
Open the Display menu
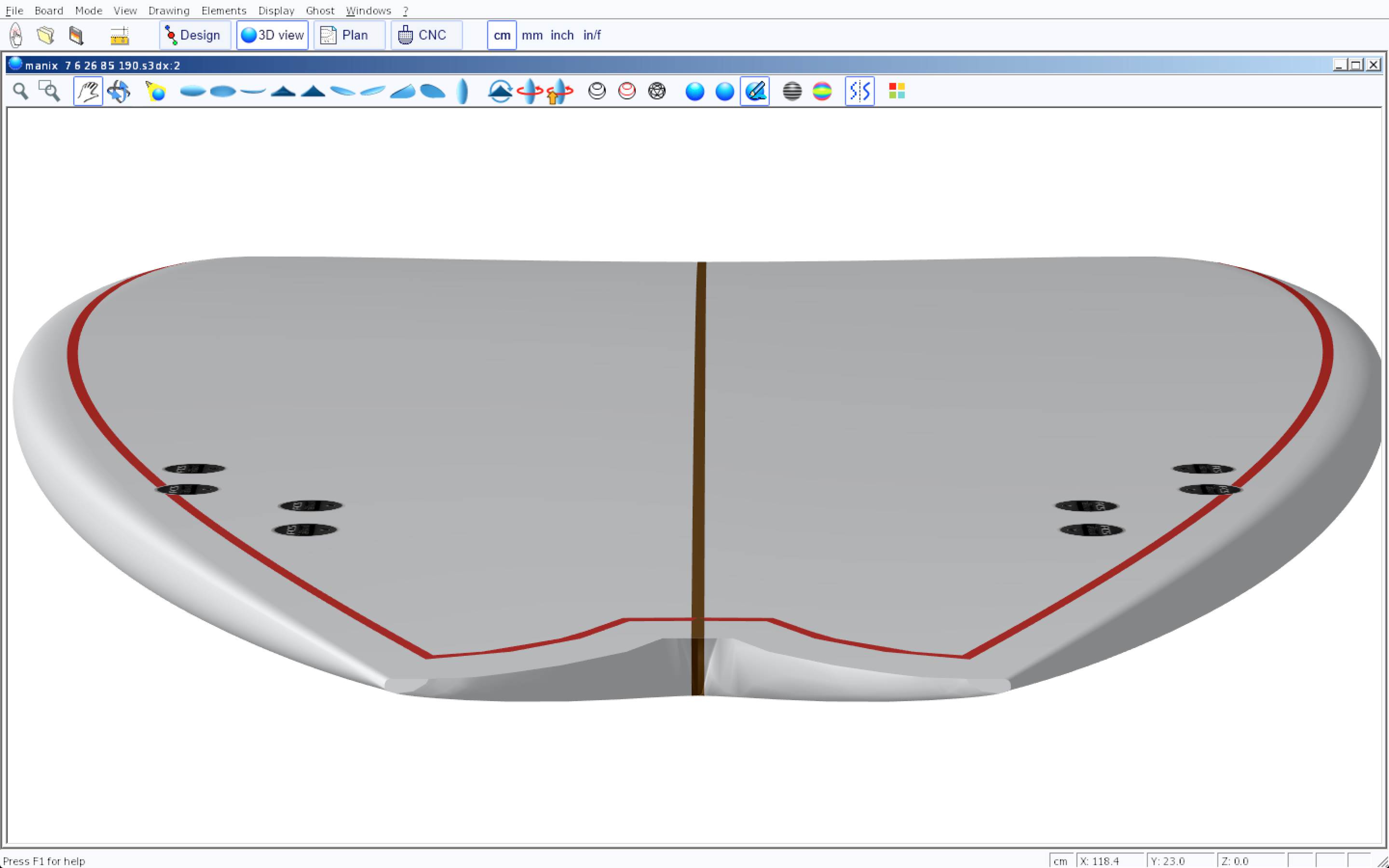tap(275, 10)
